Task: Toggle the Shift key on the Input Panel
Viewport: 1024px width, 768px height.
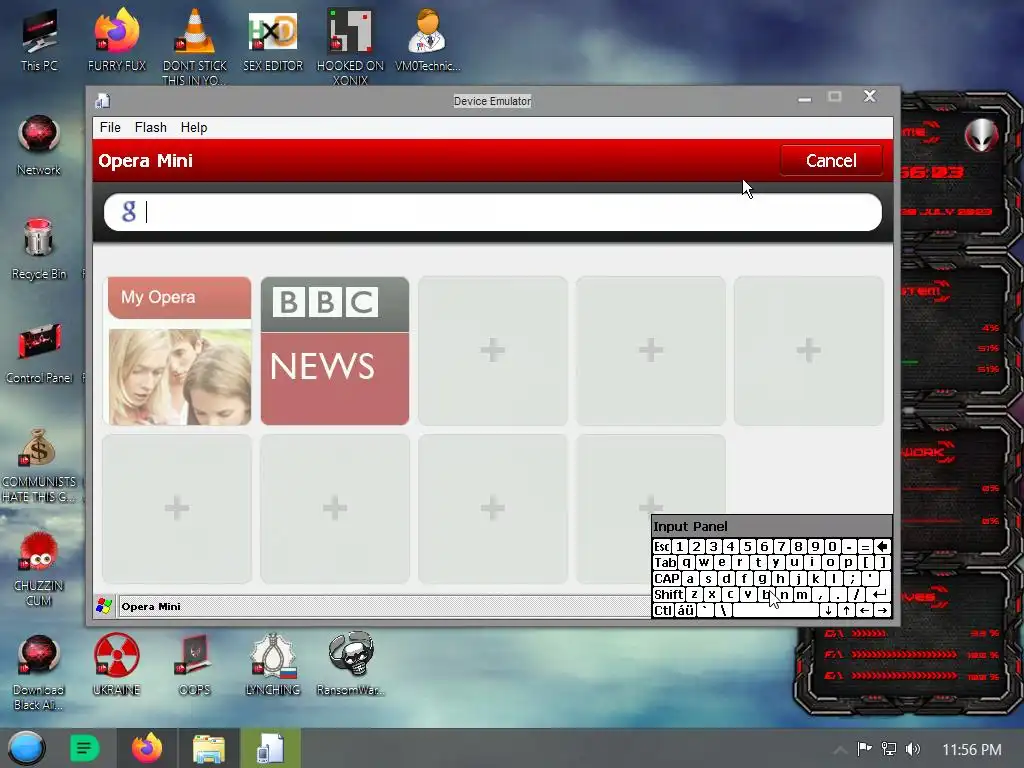Action: coord(669,594)
